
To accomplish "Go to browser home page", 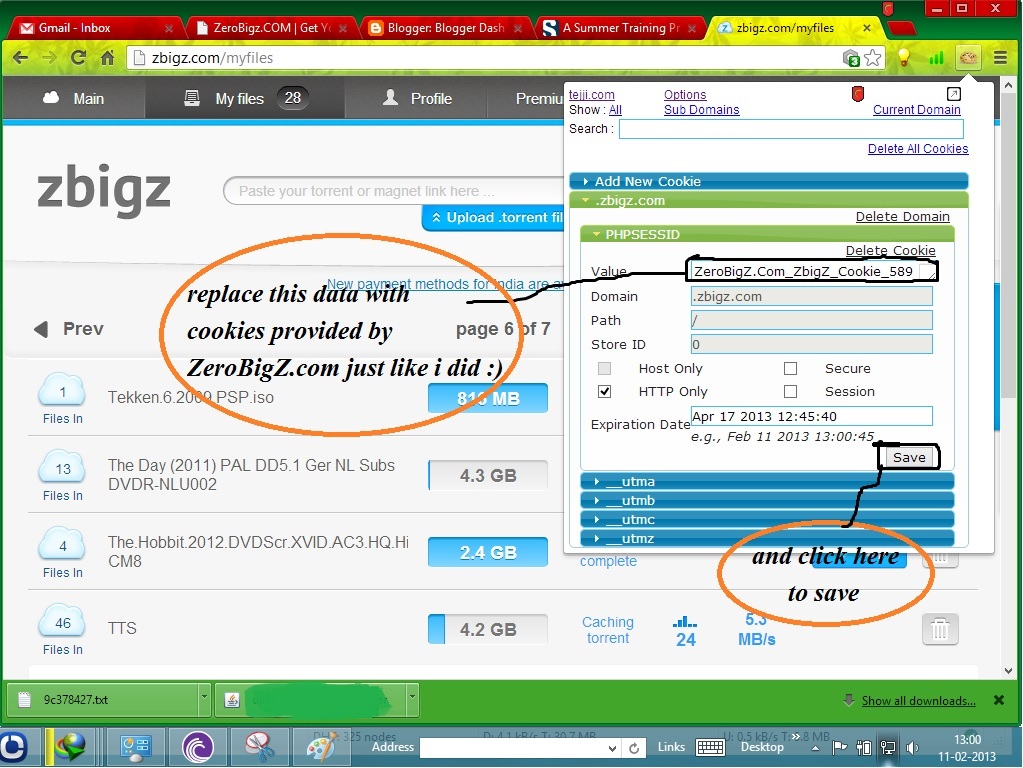I will click(x=108, y=57).
